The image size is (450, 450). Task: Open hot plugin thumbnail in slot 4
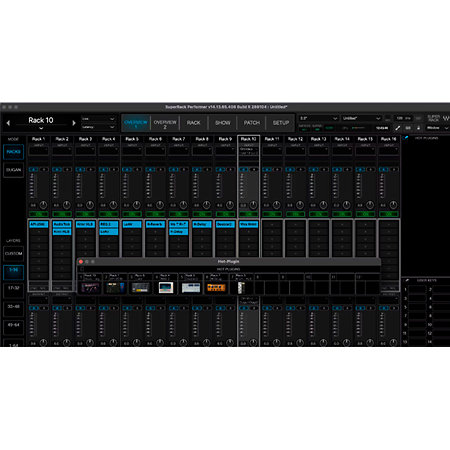coord(166,288)
